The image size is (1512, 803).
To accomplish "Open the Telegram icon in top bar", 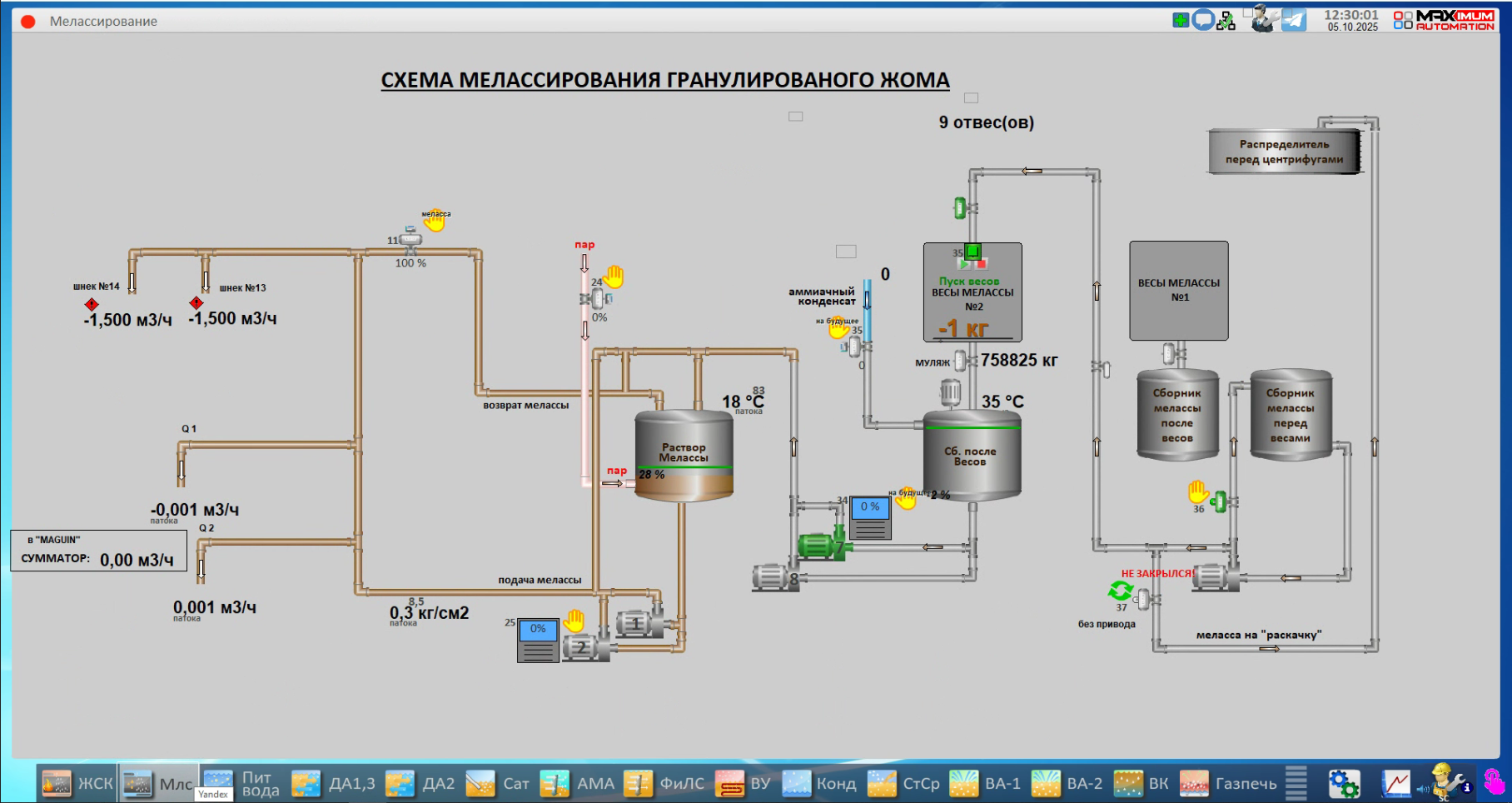I will [1293, 20].
